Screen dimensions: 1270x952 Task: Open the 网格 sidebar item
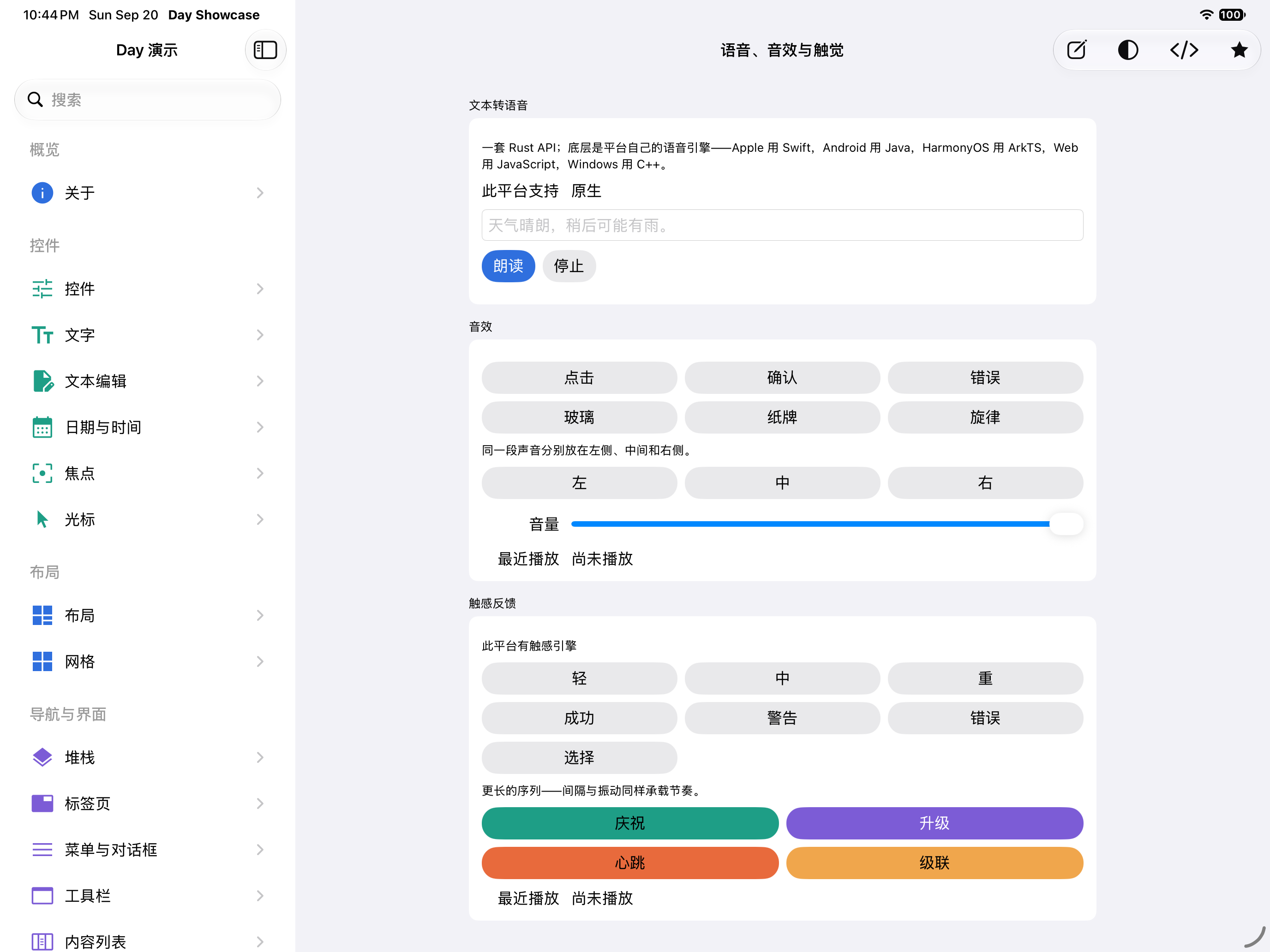pos(148,661)
